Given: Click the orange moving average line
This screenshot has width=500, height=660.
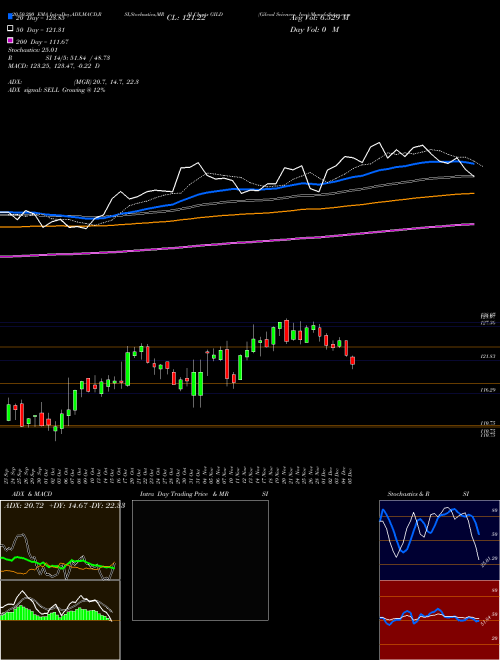Looking at the screenshot, I should pos(236,214).
